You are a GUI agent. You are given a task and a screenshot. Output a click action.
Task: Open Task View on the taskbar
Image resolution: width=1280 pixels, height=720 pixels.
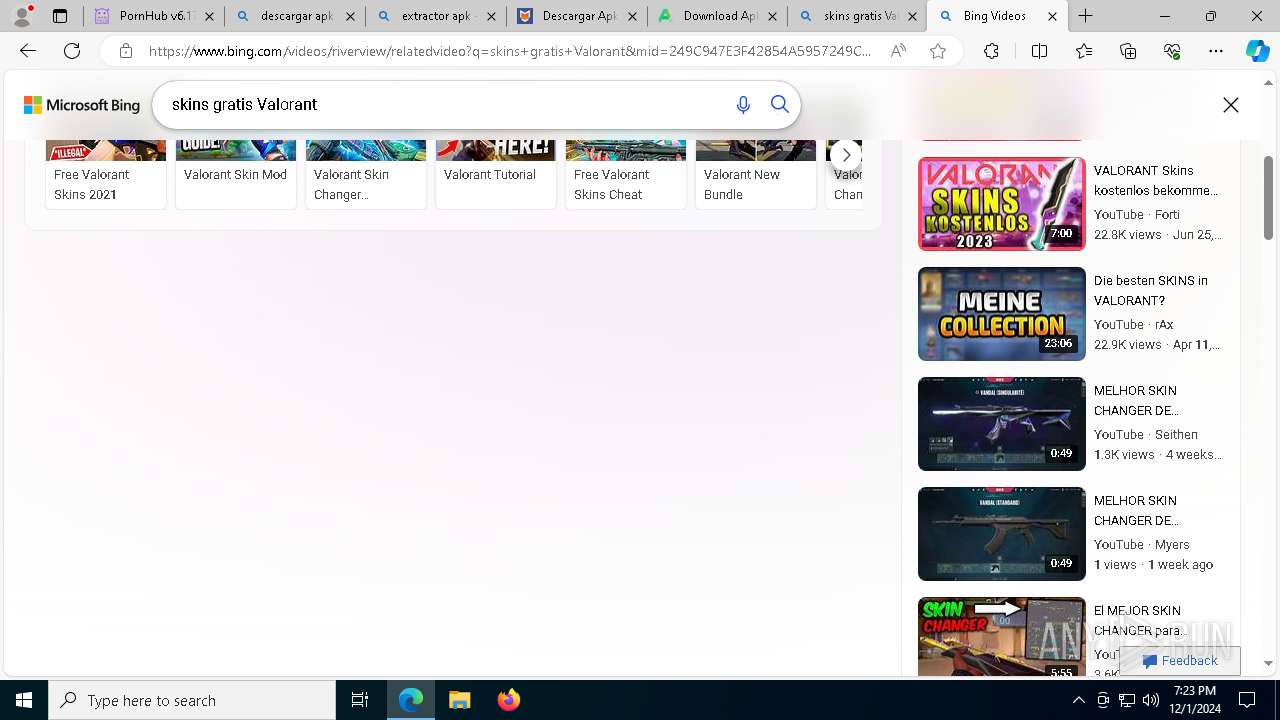pos(360,700)
